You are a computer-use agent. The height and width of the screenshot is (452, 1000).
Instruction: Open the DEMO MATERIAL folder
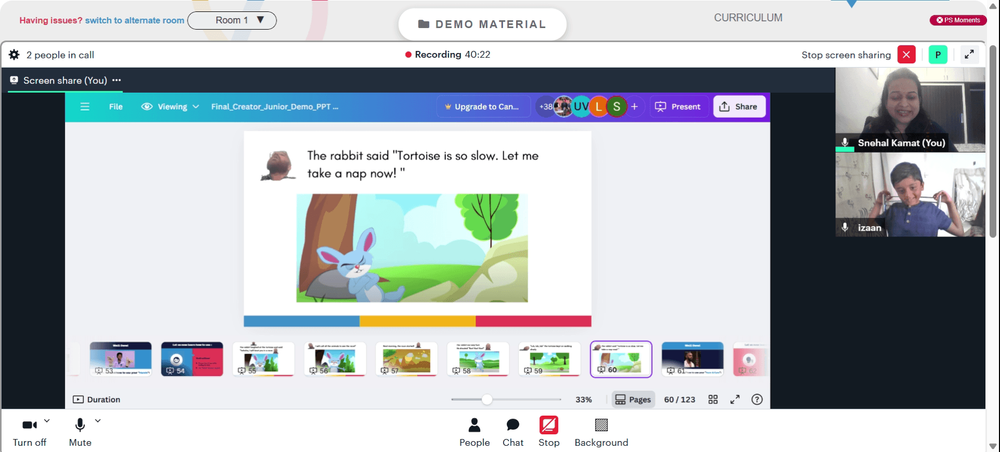click(482, 24)
